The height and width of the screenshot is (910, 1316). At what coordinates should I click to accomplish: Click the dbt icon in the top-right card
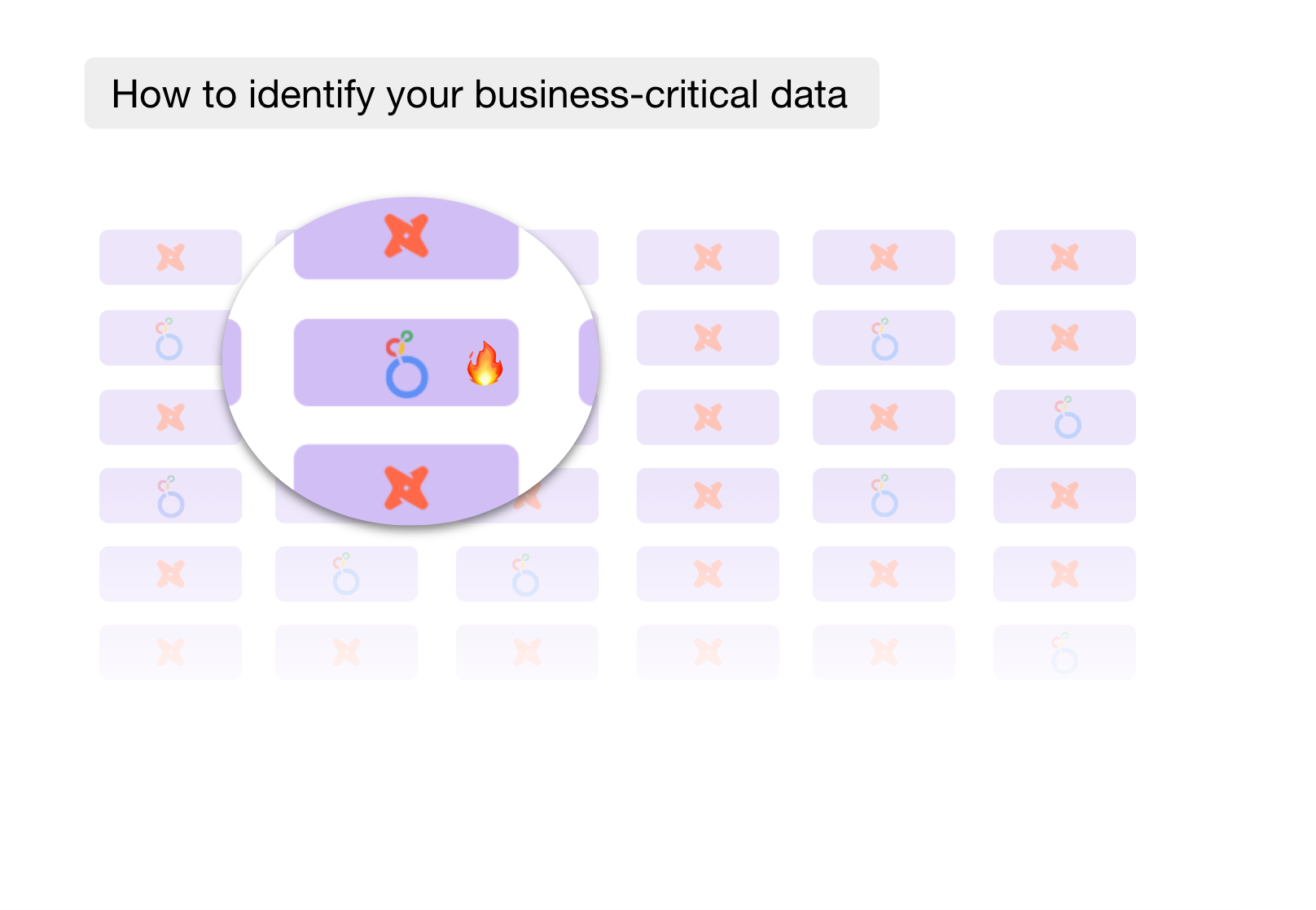pyautogui.click(x=1064, y=257)
